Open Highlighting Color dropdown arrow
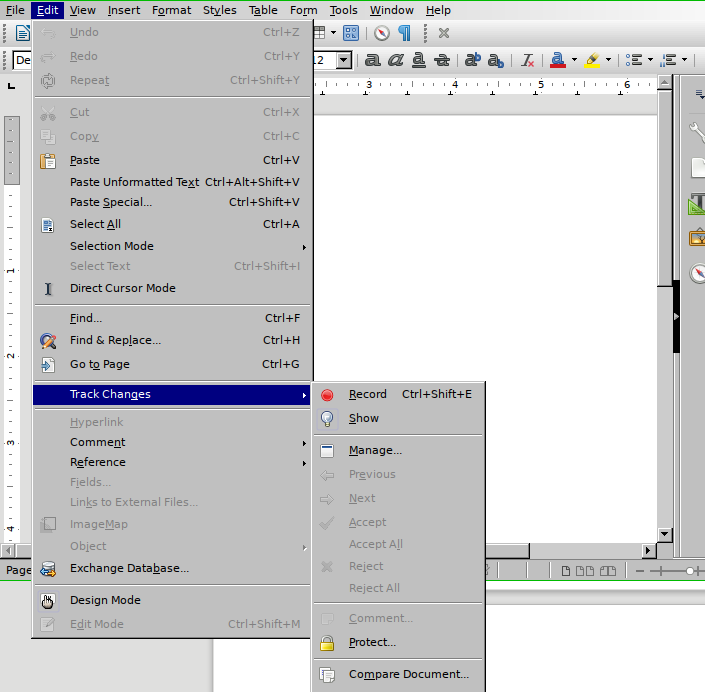Screen dimensions: 705x692 [608, 60]
